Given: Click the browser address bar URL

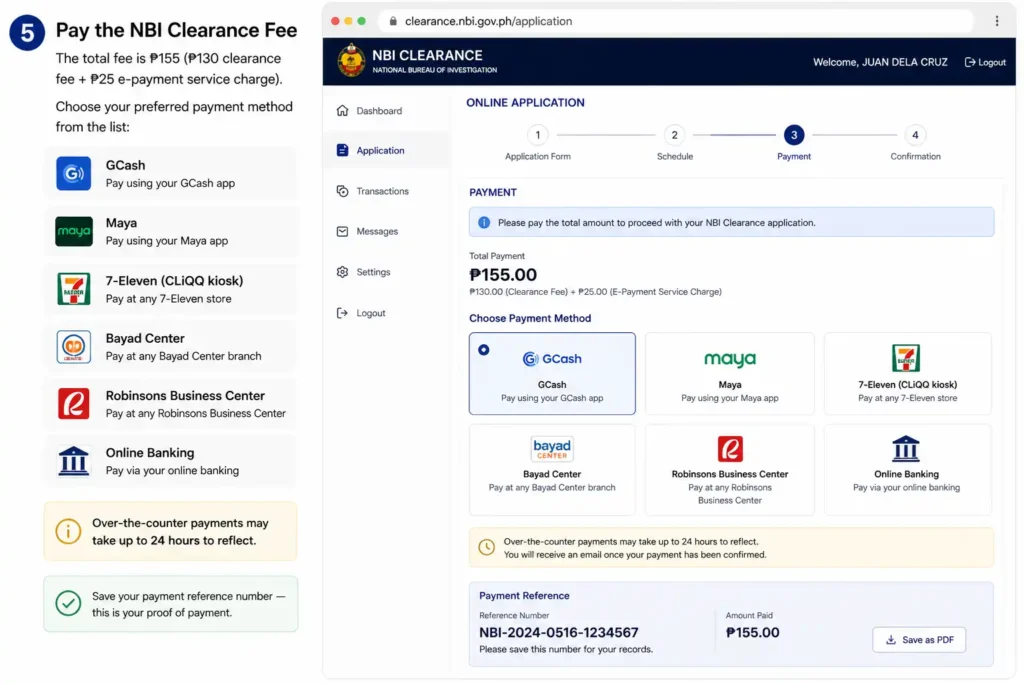Looking at the screenshot, I should (x=488, y=21).
